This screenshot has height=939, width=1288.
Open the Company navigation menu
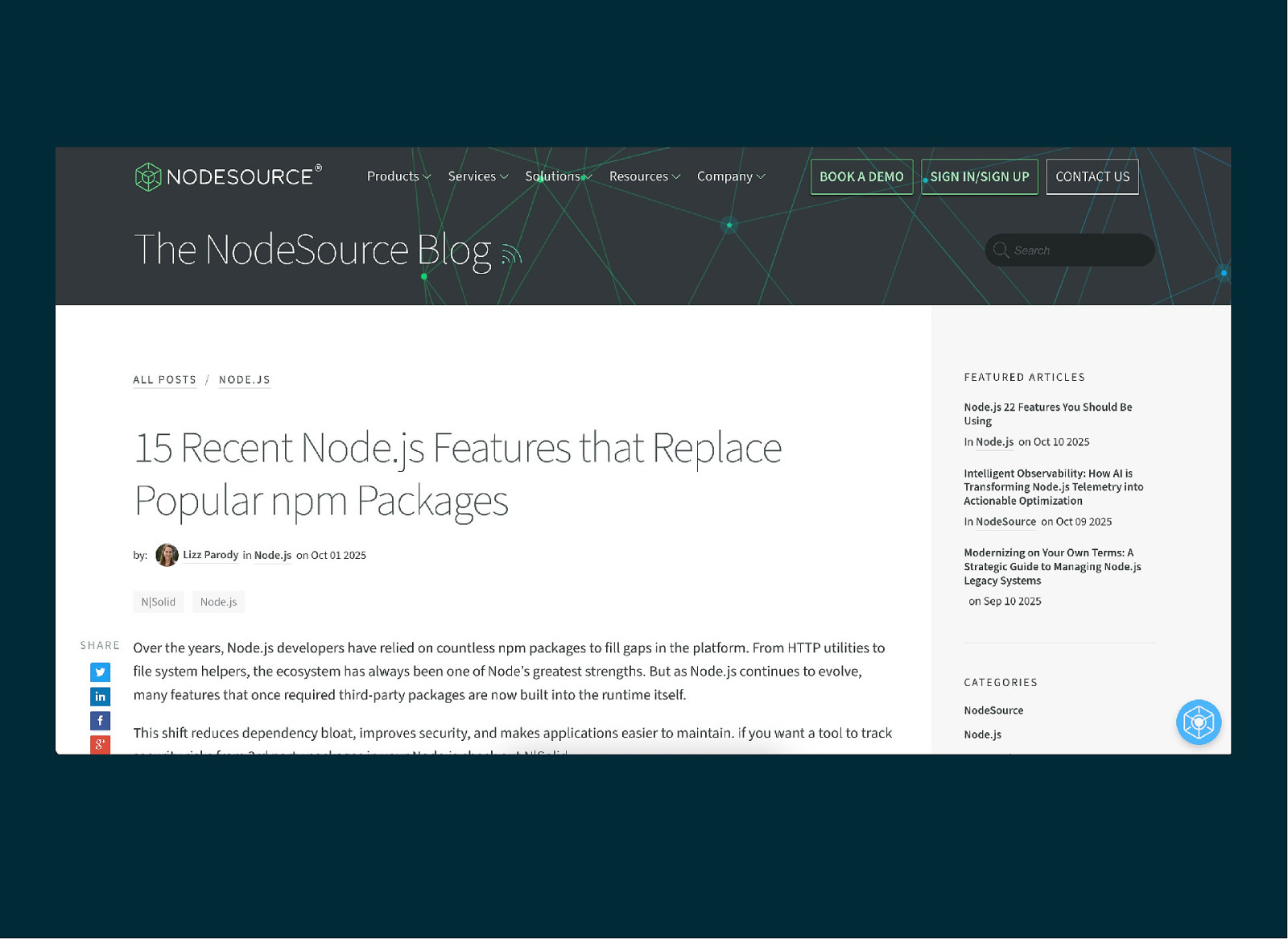[x=730, y=176]
